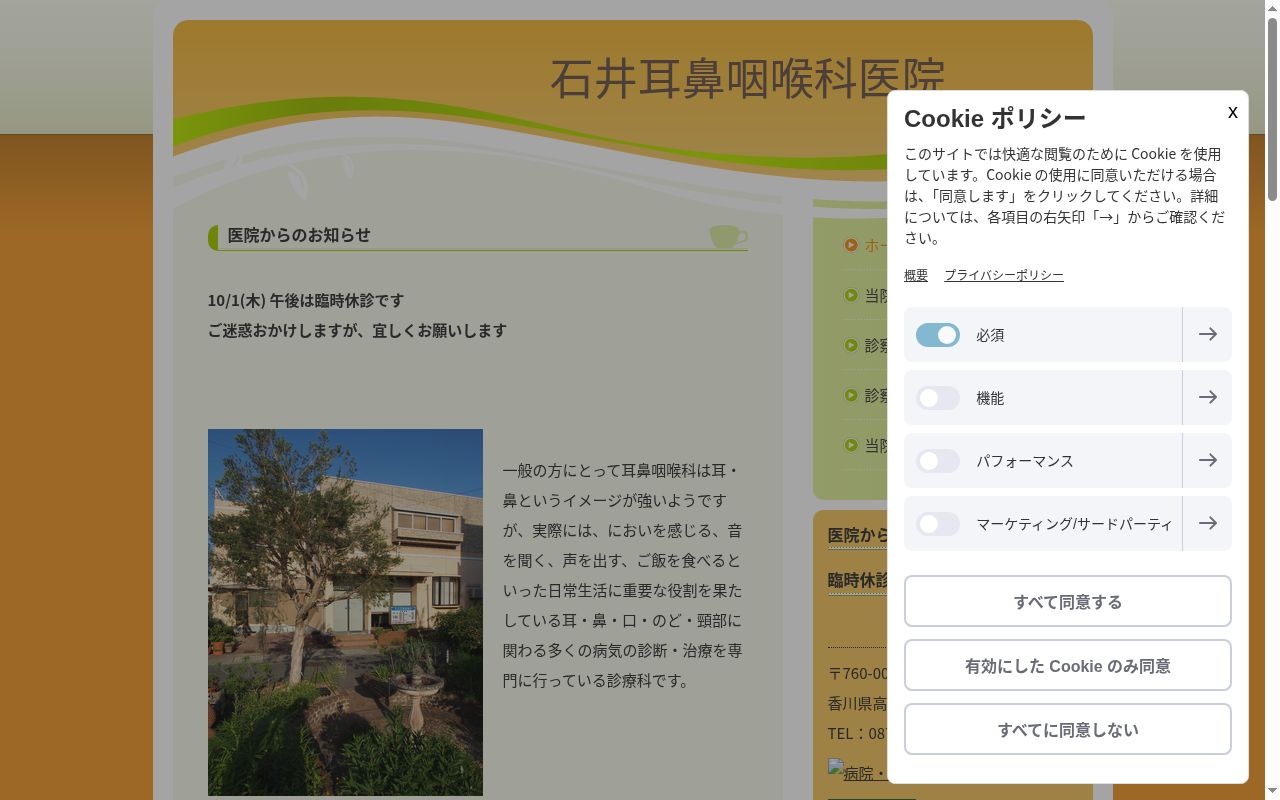Click the 石井耳鼻咽喉科医院 site title
This screenshot has width=1280, height=800.
[x=747, y=78]
